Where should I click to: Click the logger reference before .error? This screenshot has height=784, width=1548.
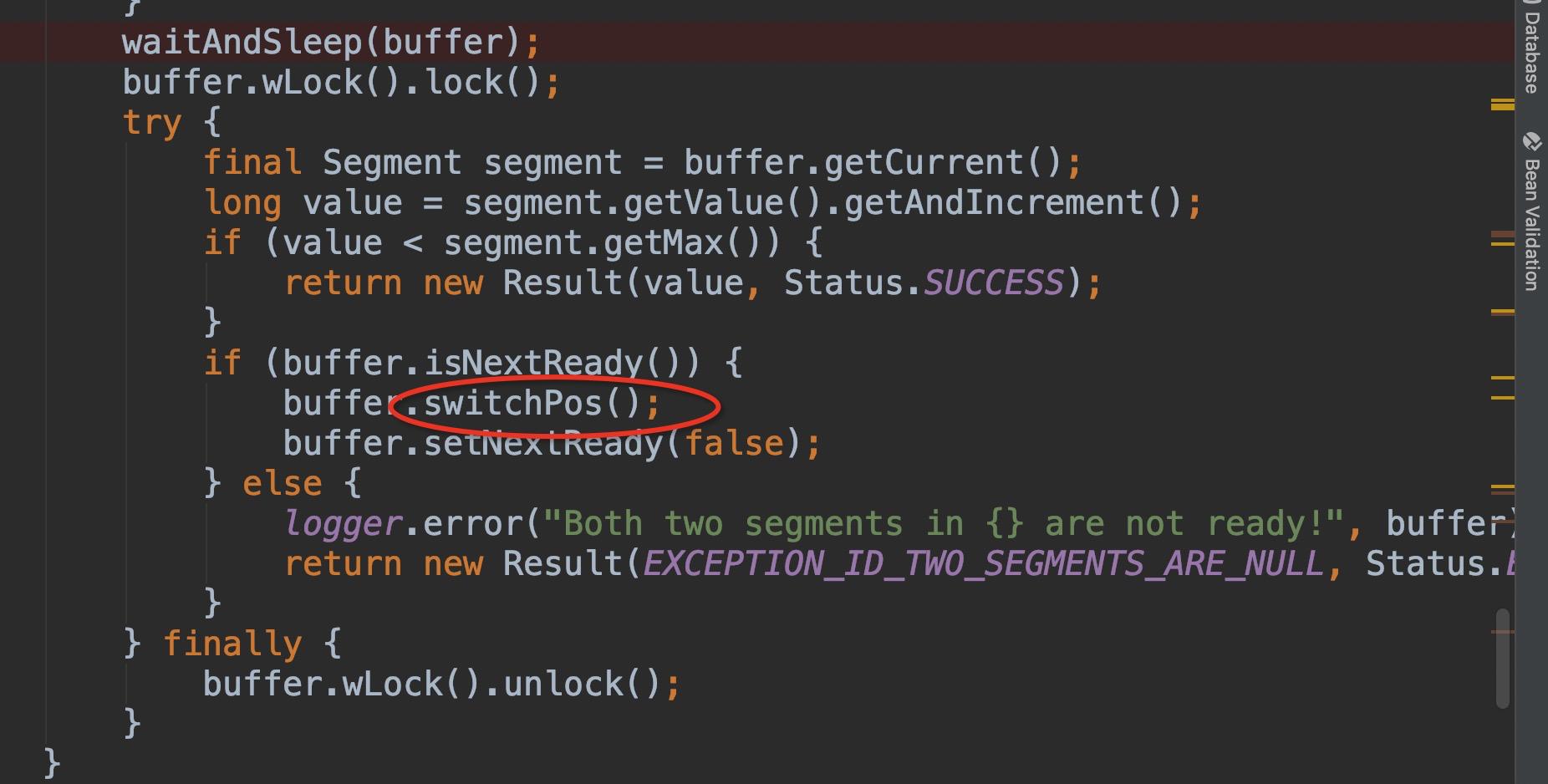tap(344, 524)
